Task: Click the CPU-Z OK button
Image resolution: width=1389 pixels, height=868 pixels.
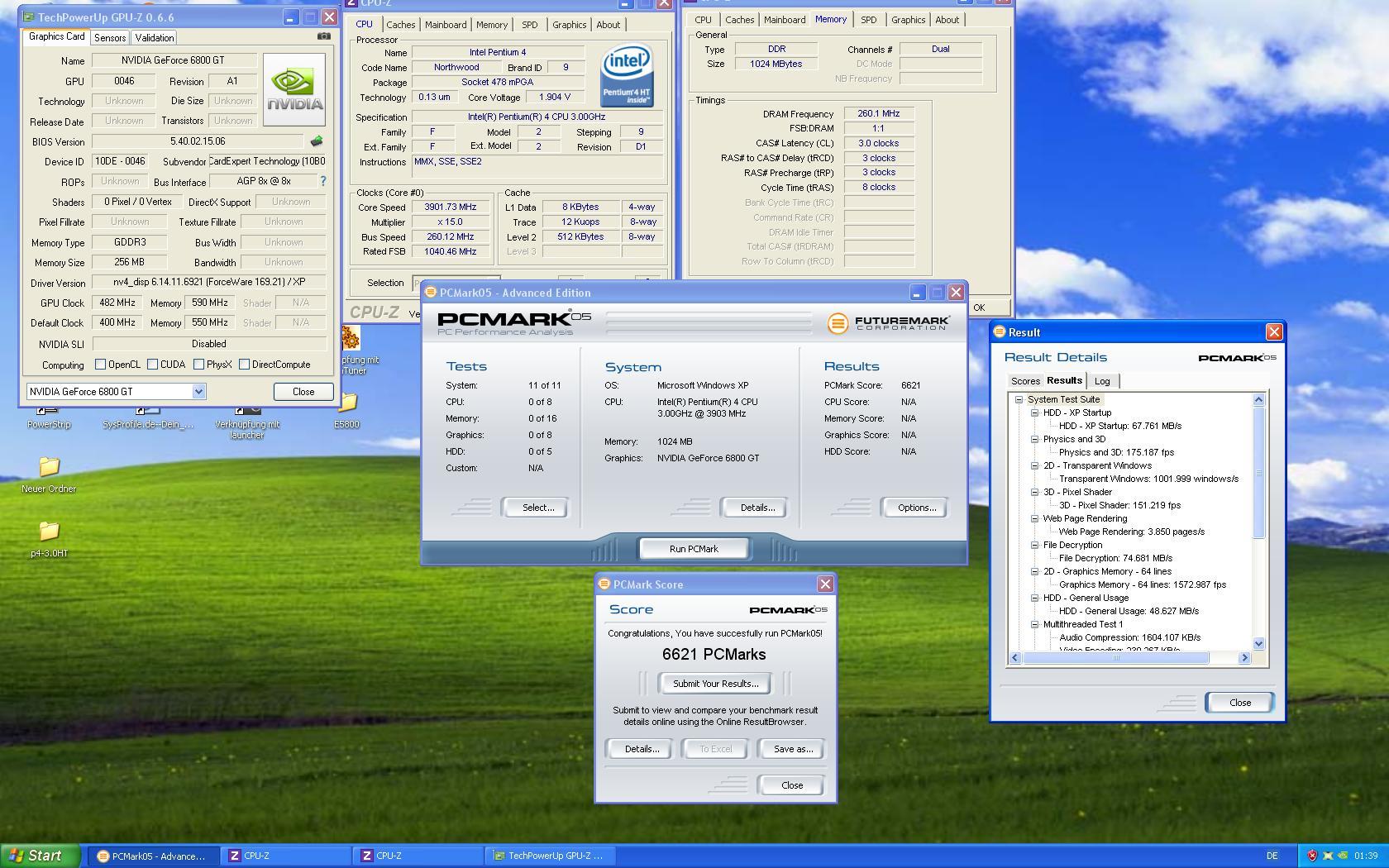Action: (x=979, y=308)
